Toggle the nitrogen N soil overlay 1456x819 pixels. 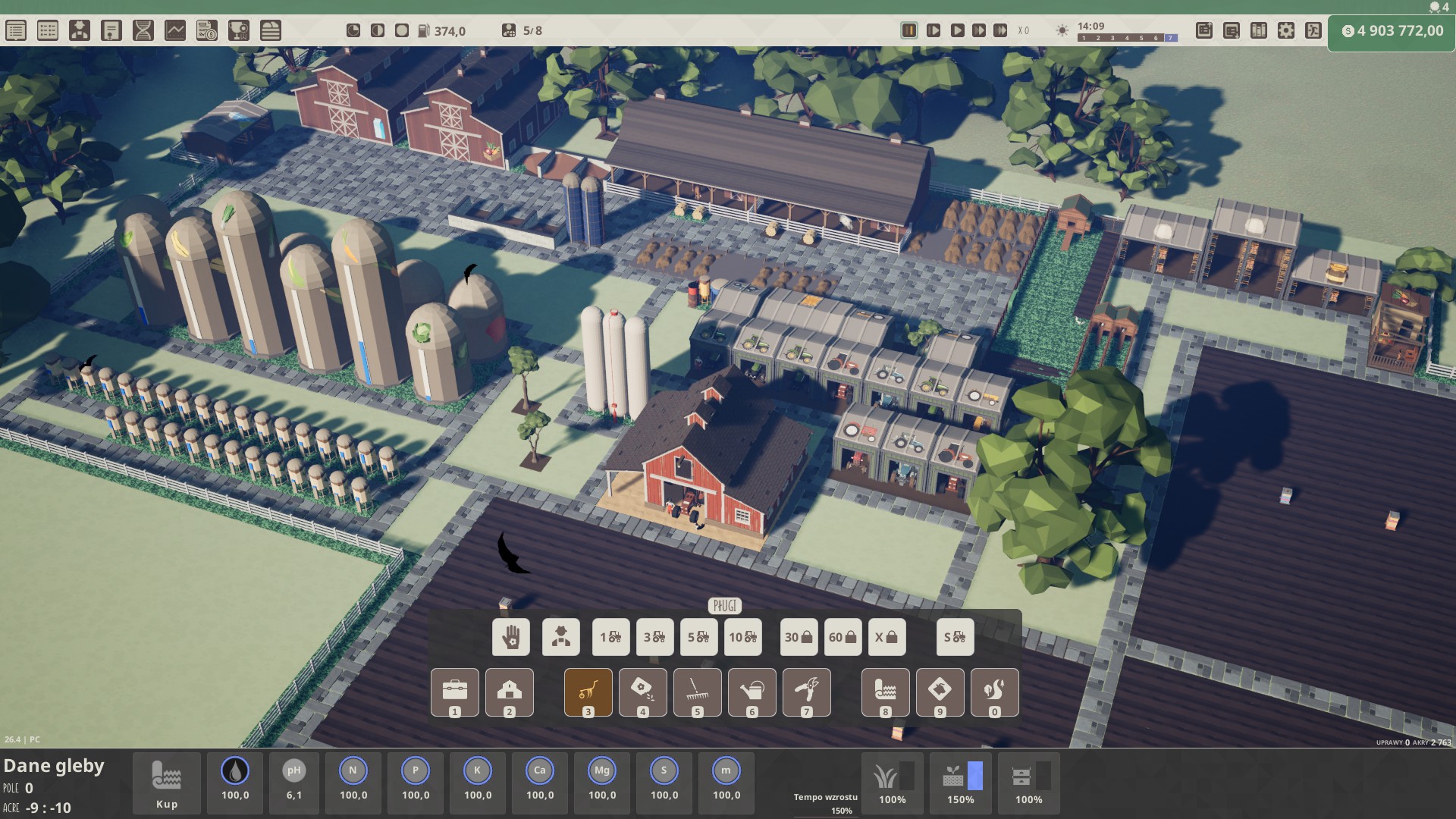tap(353, 771)
